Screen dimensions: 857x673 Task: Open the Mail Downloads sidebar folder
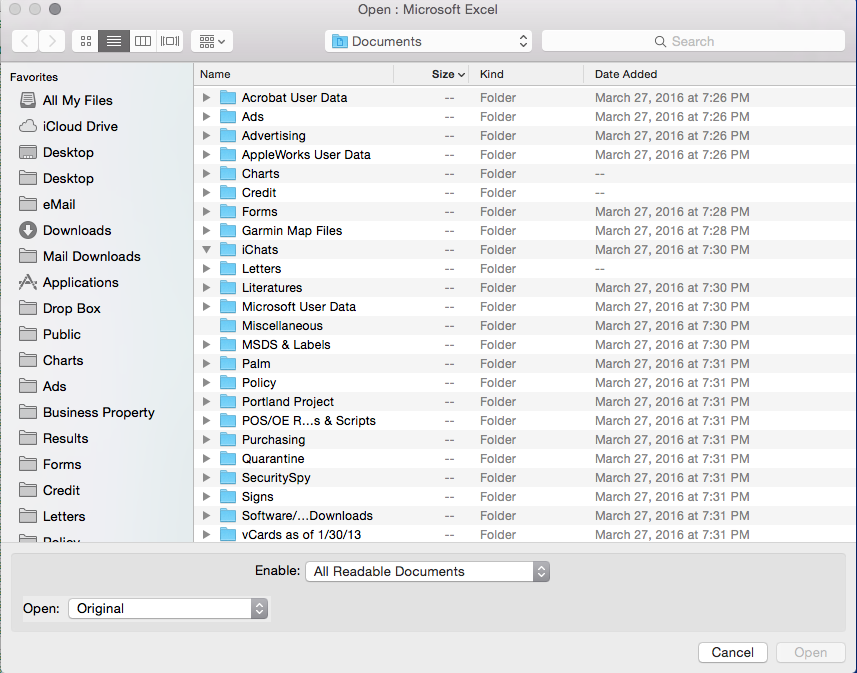coord(91,256)
